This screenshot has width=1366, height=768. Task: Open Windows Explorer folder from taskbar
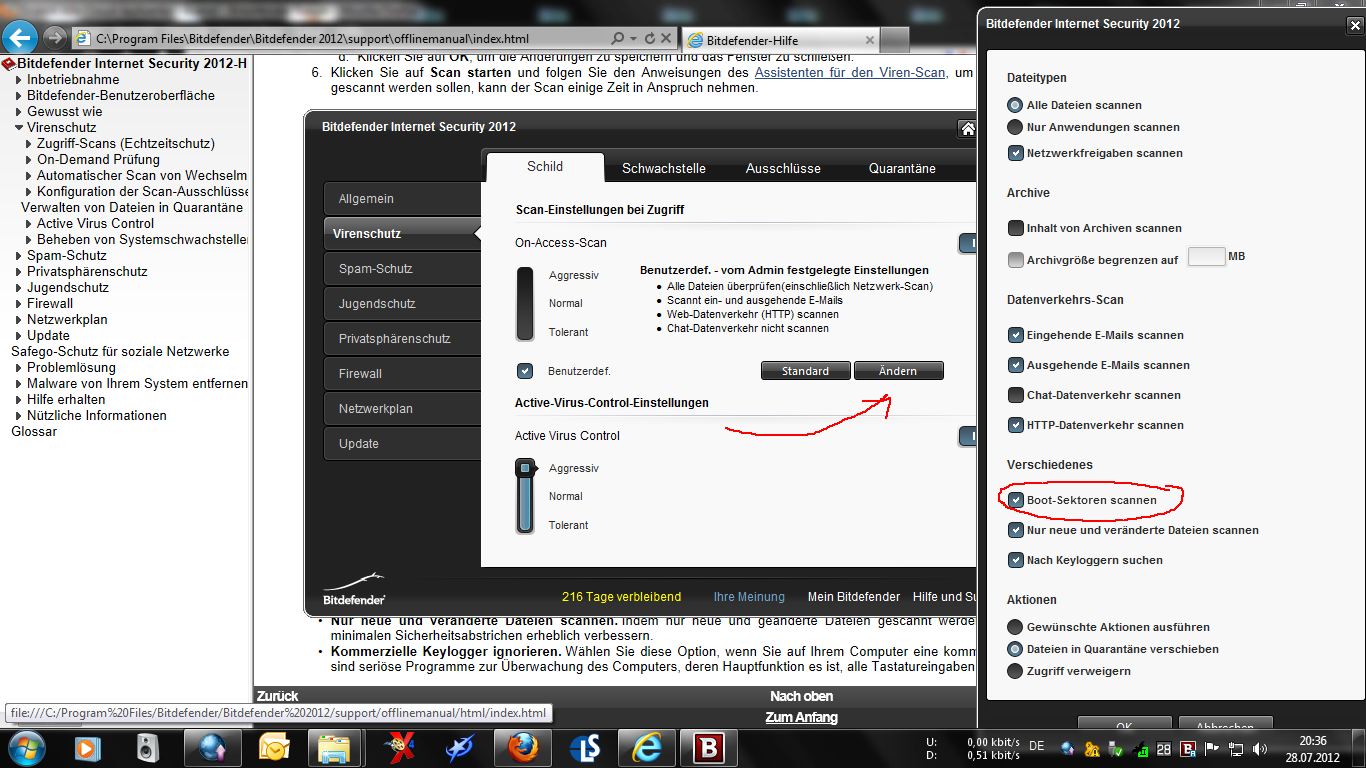pos(333,747)
